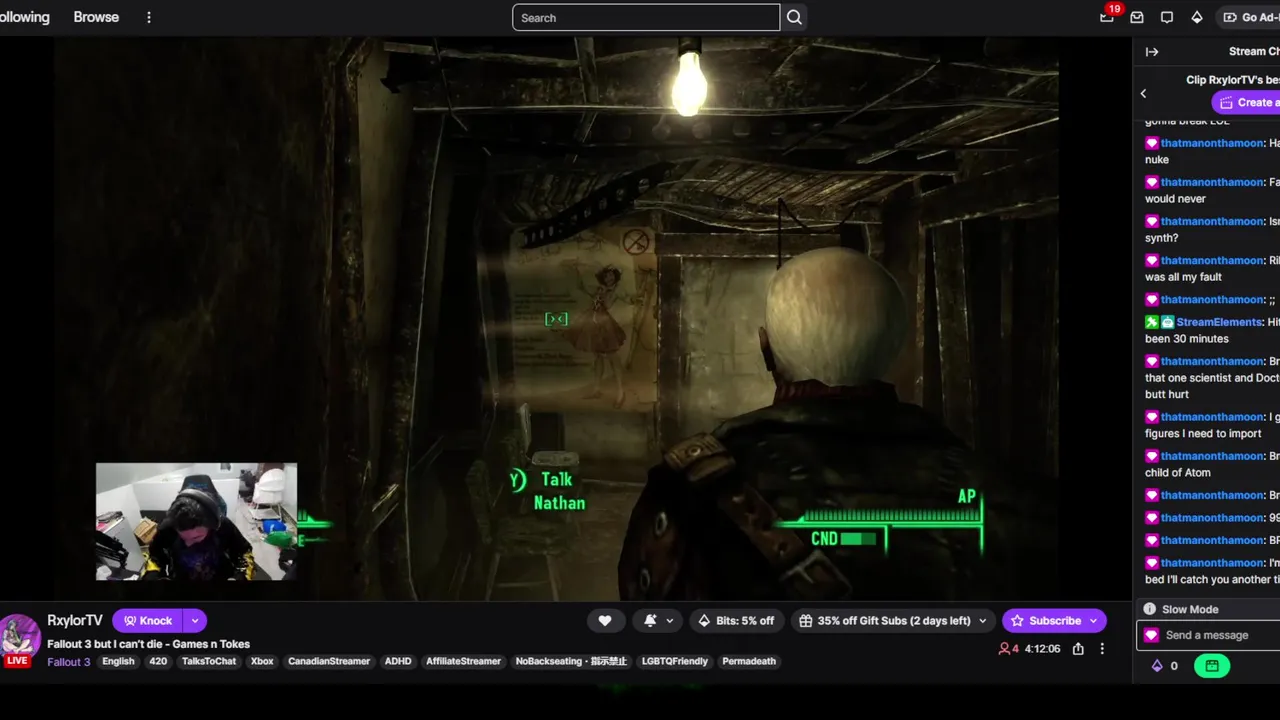Open the notification bell settings dropdown
1280x720 pixels.
pyautogui.click(x=659, y=620)
